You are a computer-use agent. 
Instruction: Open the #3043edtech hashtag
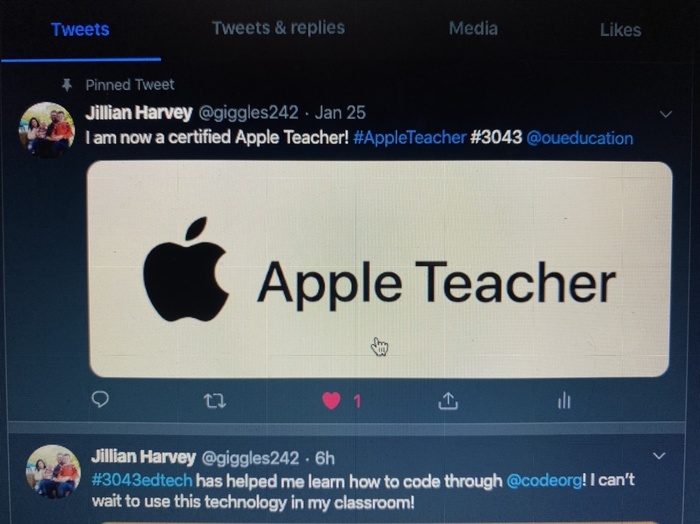click(142, 481)
